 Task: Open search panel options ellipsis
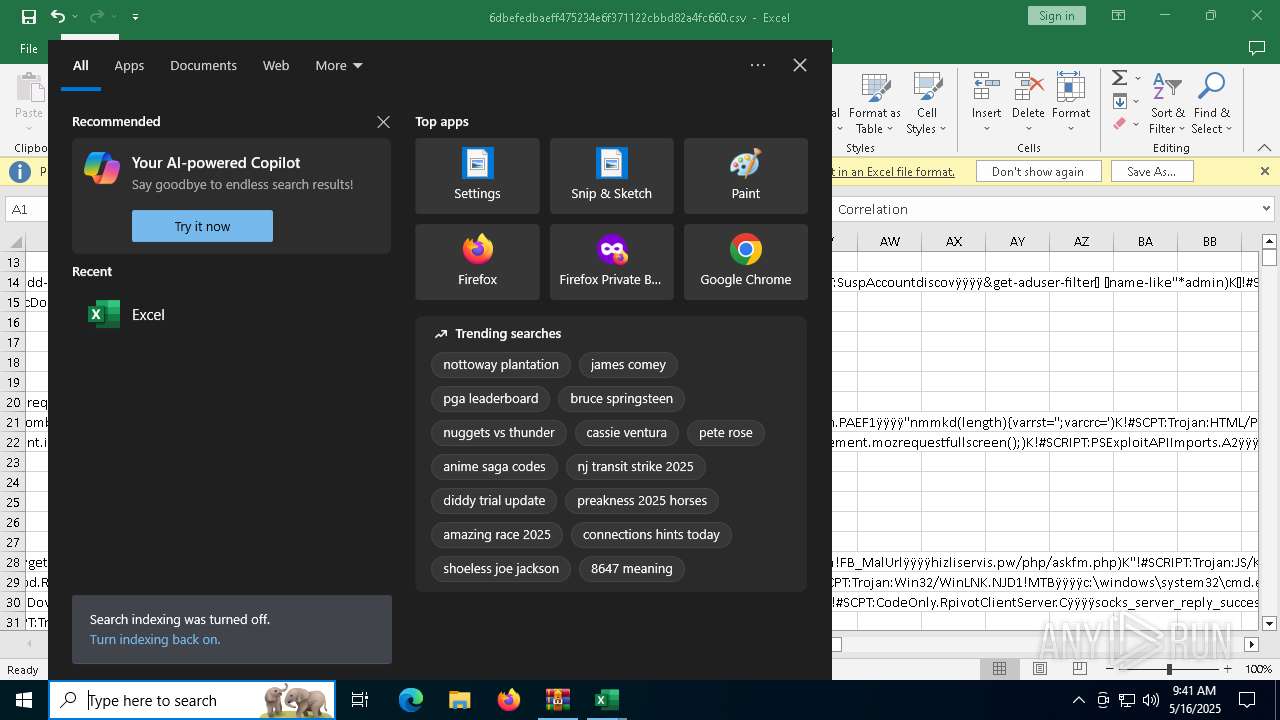pos(758,65)
